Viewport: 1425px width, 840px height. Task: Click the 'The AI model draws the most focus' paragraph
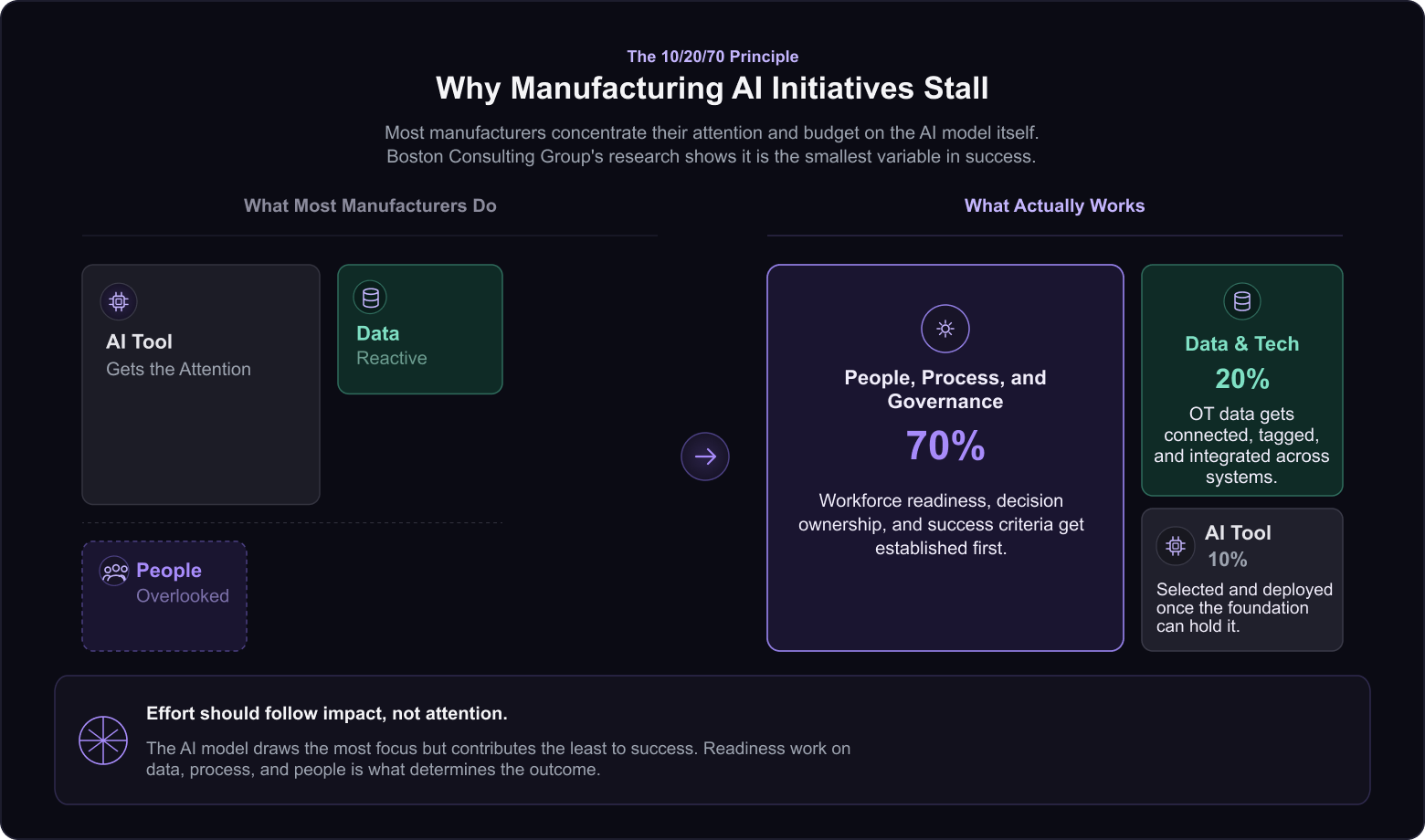click(x=498, y=759)
